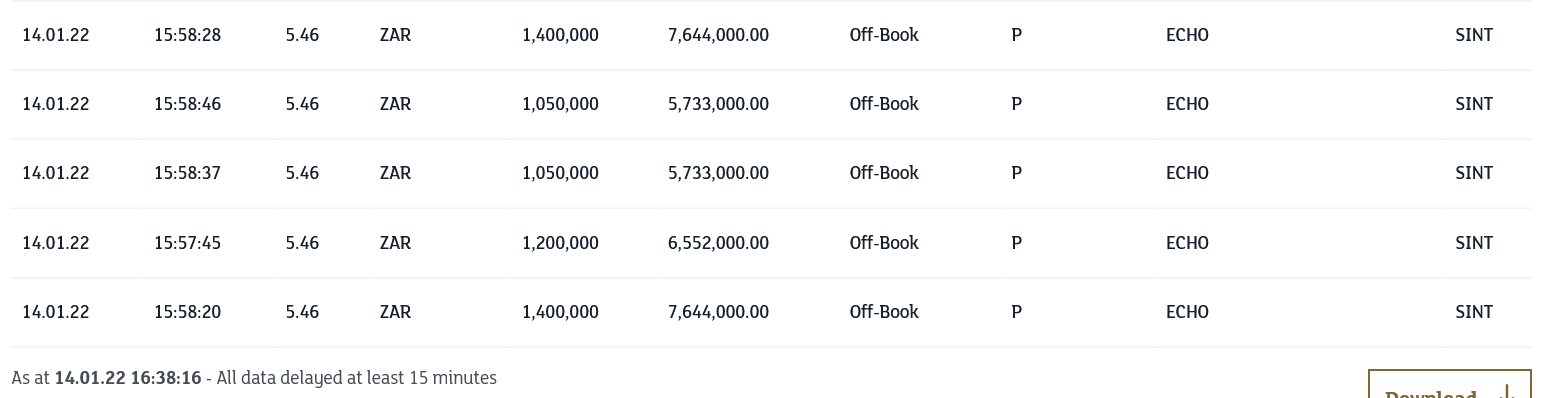Click the 6,552,000.00 trade value
This screenshot has height=398, width=1566.
click(x=718, y=243)
